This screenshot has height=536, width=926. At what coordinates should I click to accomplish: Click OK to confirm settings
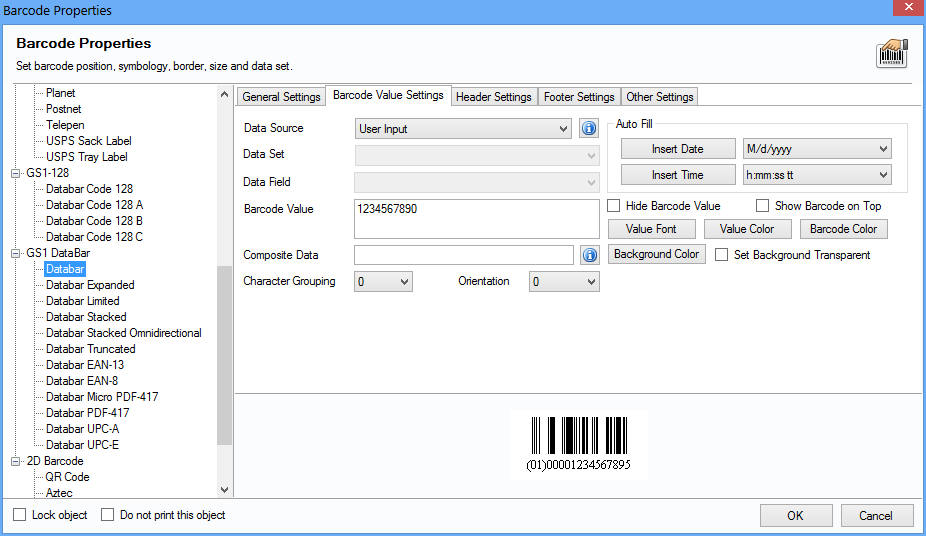pyautogui.click(x=796, y=515)
